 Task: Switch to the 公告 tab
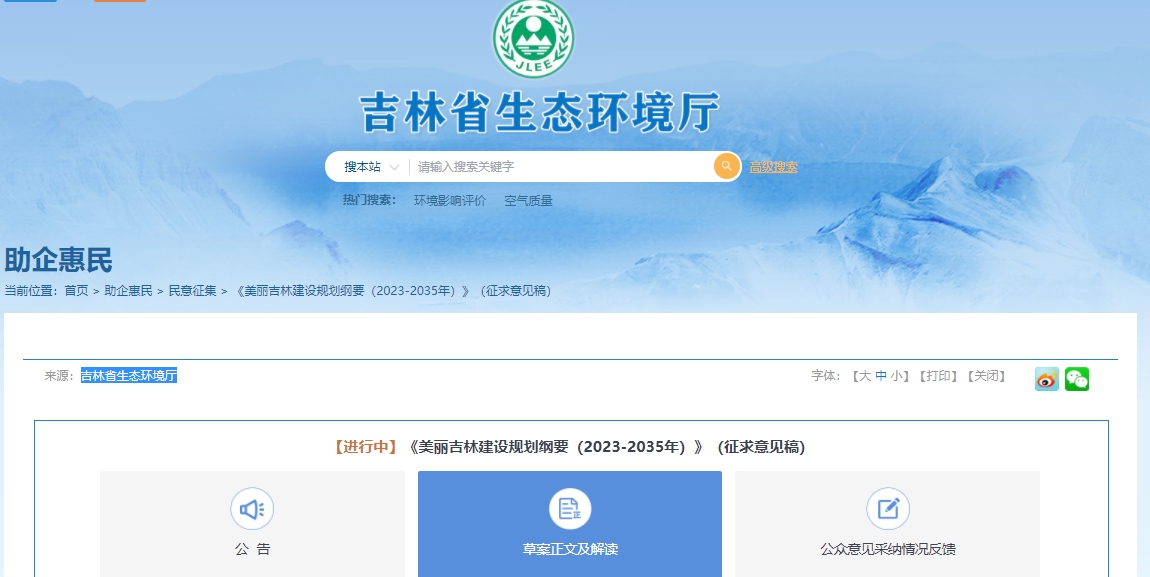coord(252,524)
